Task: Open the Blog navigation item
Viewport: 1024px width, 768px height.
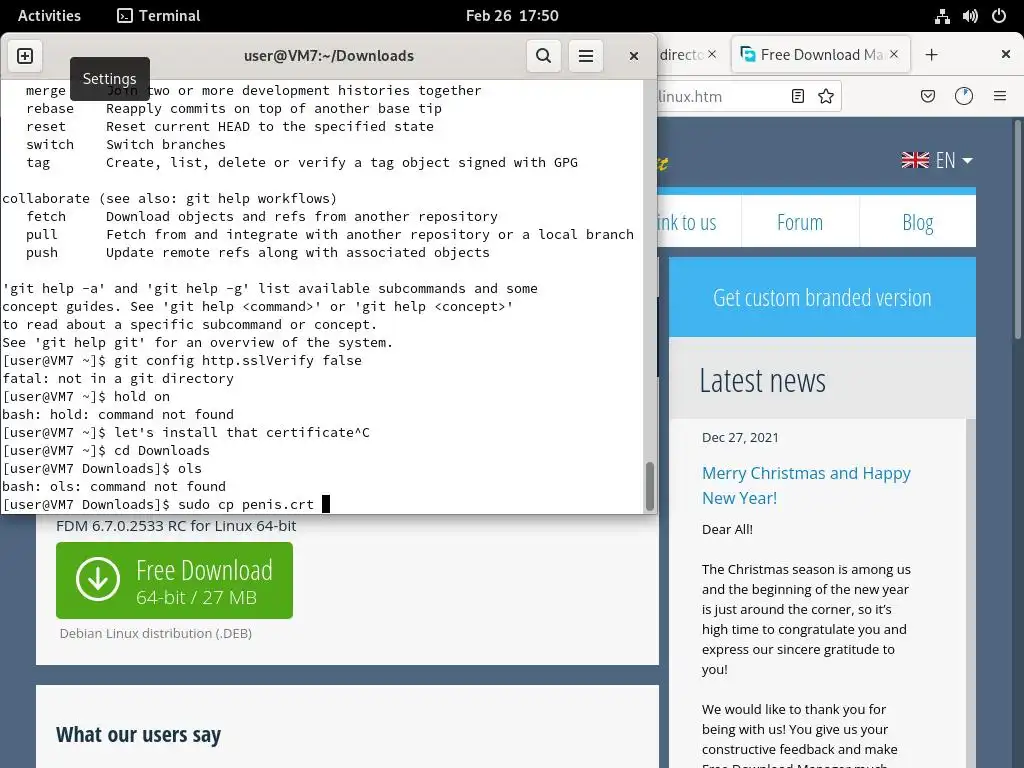Action: tap(918, 222)
